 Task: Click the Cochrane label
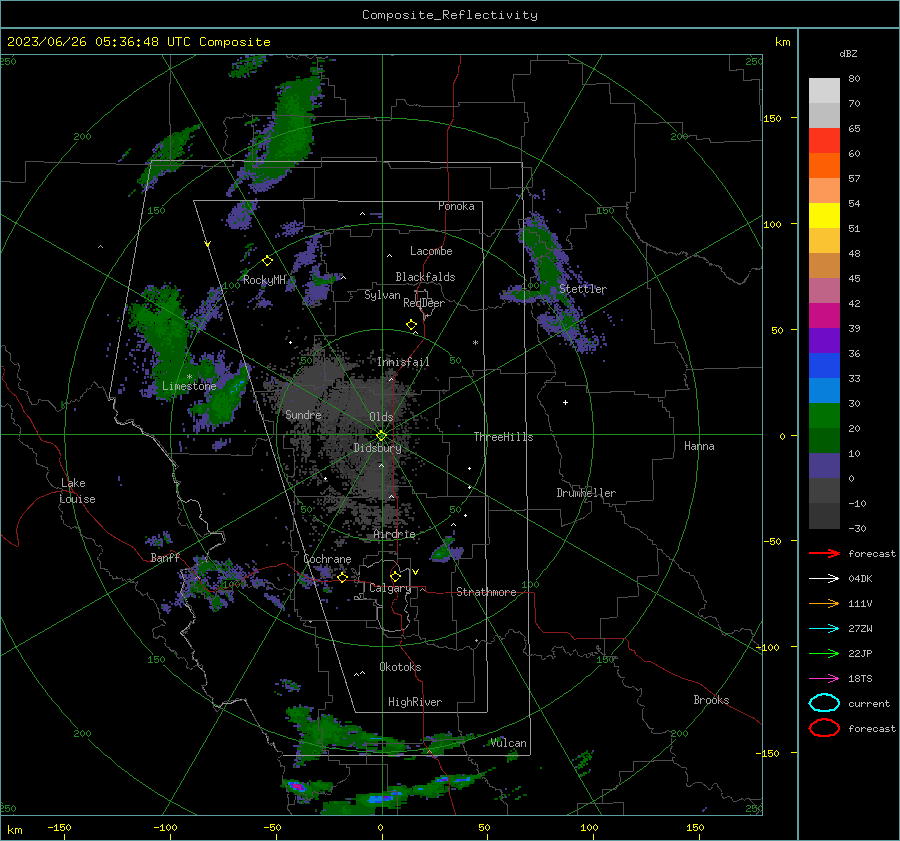[x=327, y=559]
